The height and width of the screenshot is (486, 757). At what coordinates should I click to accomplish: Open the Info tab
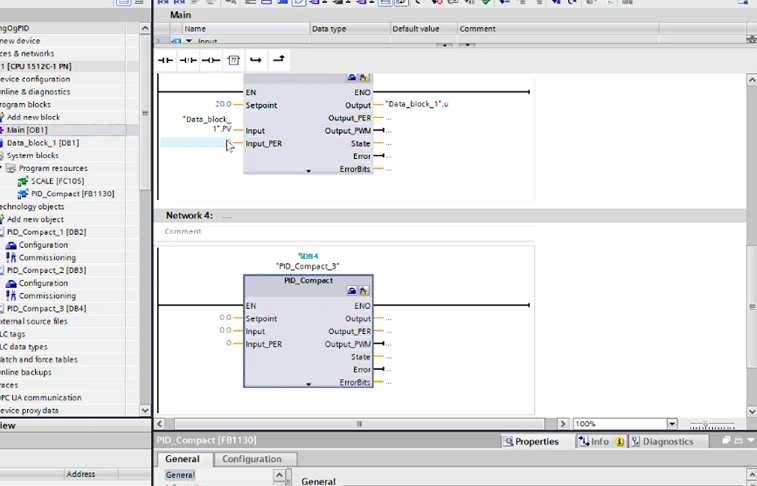pos(601,442)
